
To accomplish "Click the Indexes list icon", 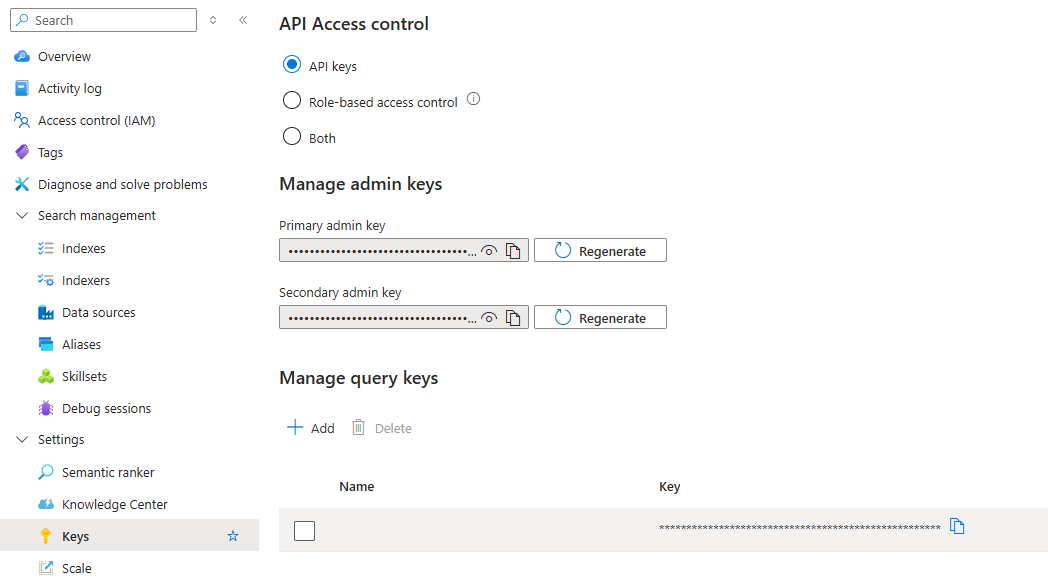I will point(46,249).
